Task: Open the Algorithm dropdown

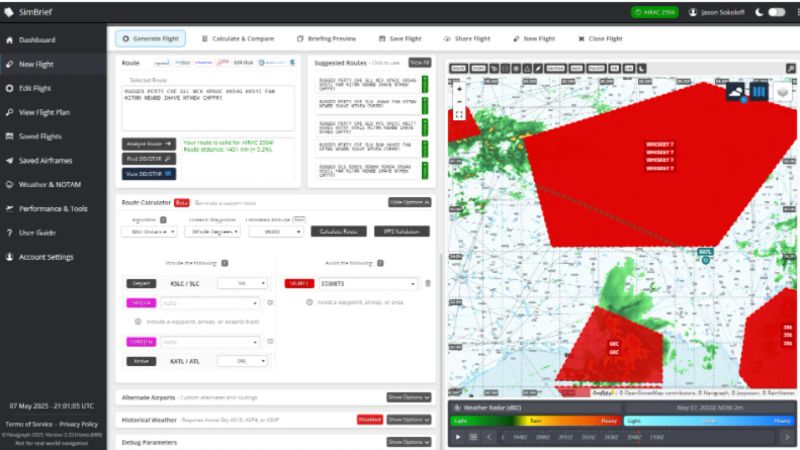Action: tap(149, 232)
